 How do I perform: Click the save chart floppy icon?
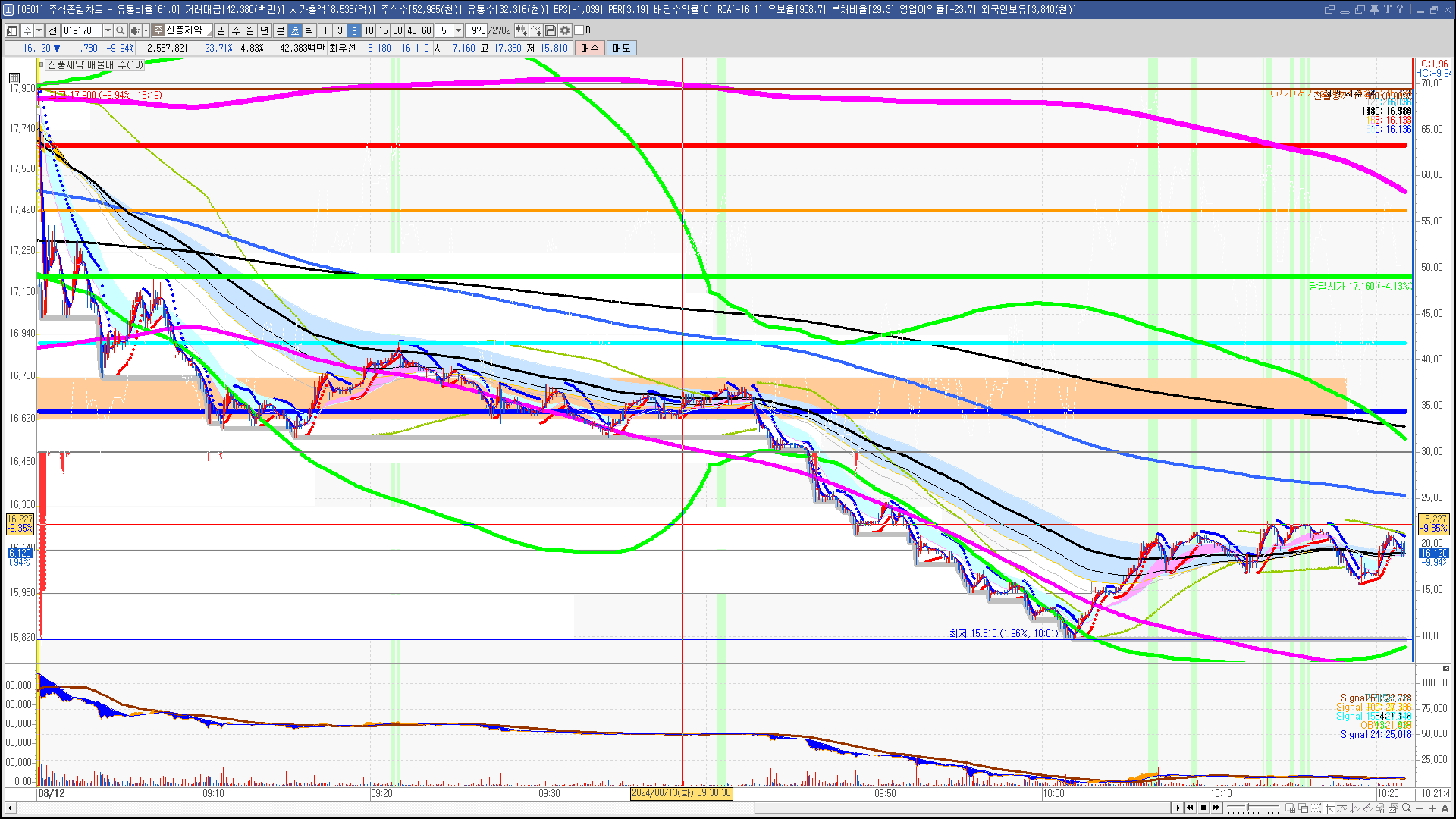[x=551, y=30]
